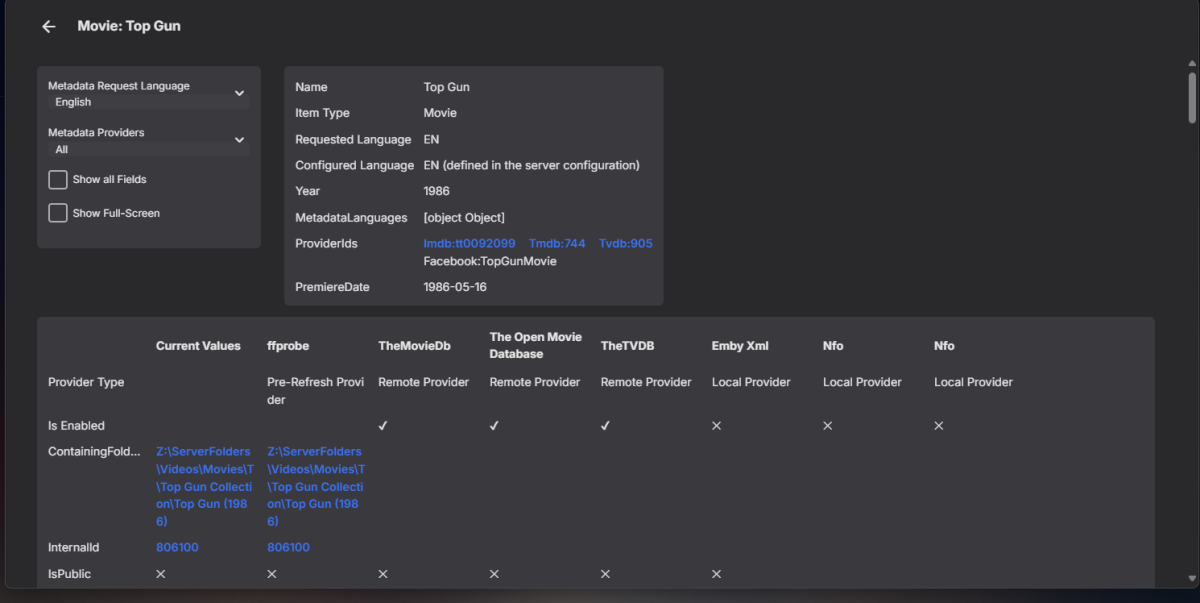
Task: Click the InternalId 806100 link under Current Values
Action: (x=177, y=547)
